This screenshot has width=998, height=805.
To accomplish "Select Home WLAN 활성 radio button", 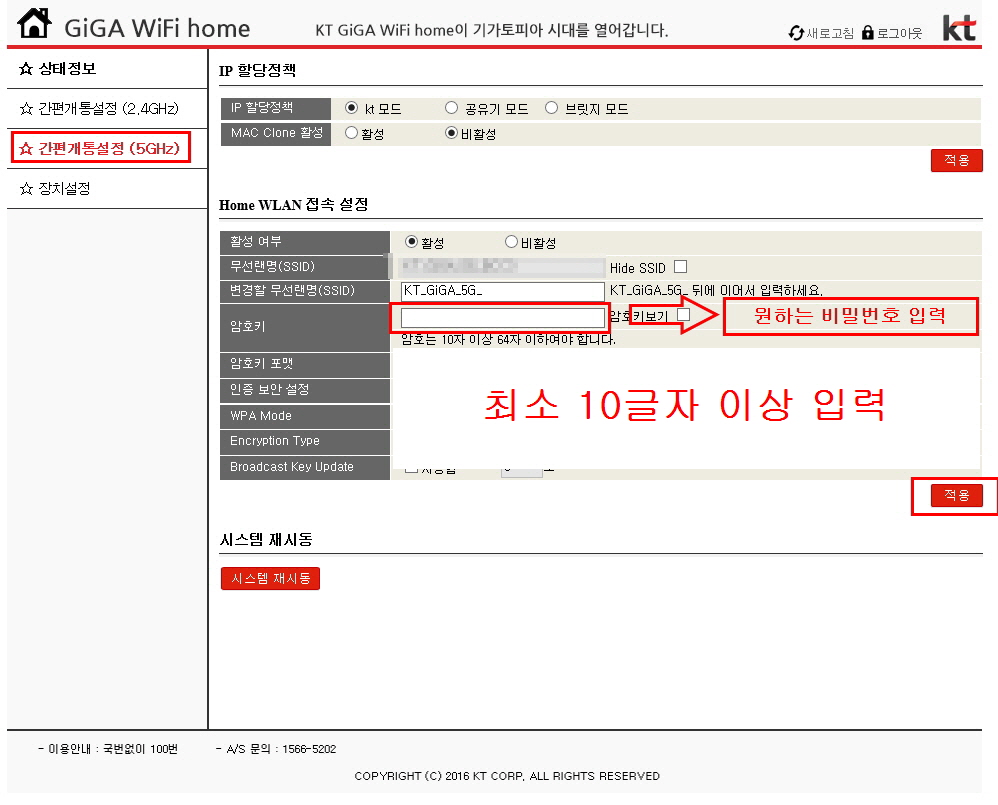I will pyautogui.click(x=411, y=242).
